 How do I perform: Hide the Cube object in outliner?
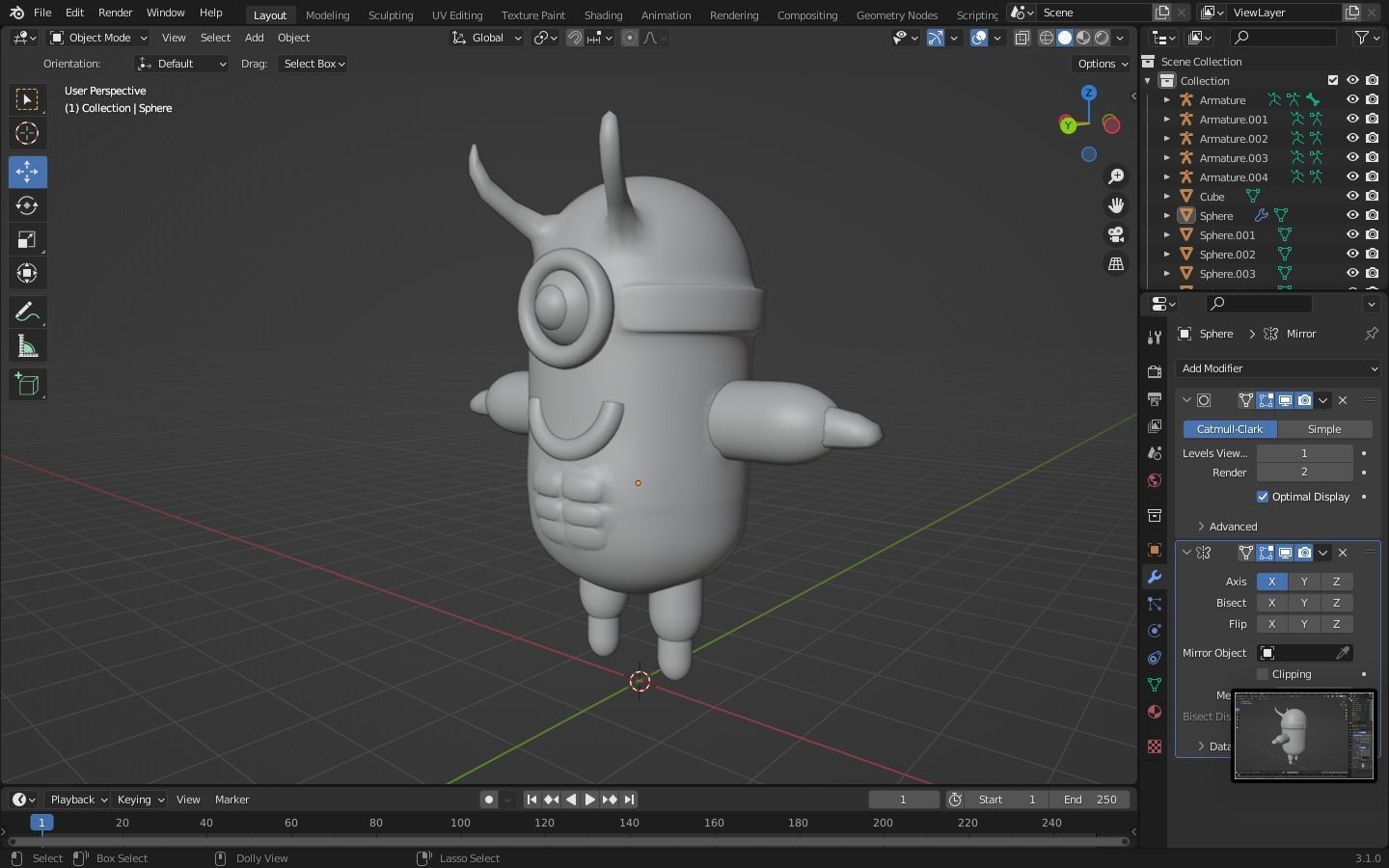click(x=1352, y=196)
